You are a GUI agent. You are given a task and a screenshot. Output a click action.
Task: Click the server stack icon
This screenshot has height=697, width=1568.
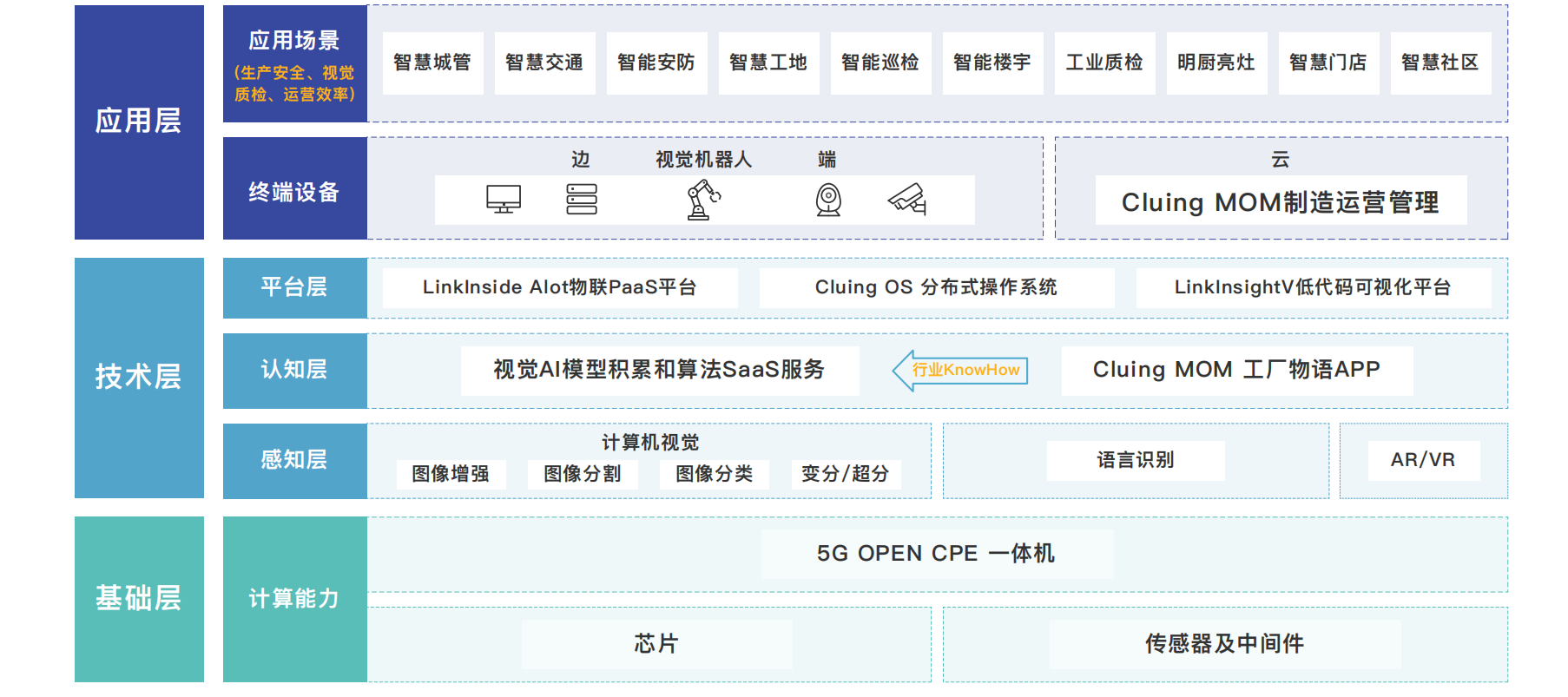click(581, 200)
